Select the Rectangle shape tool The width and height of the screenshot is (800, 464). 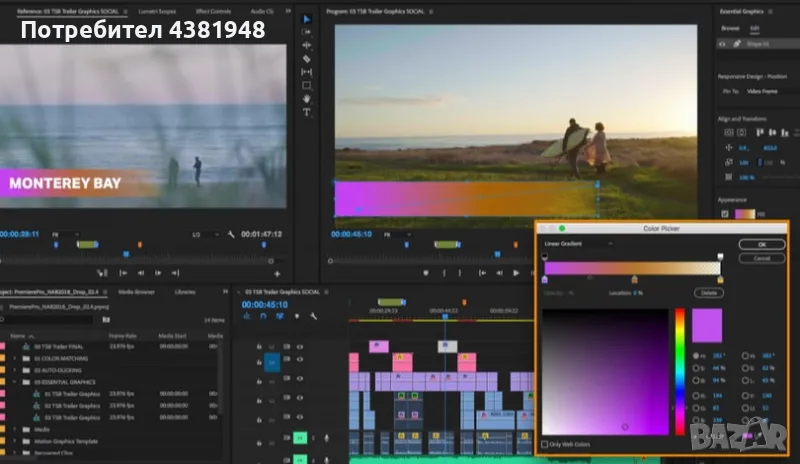pyautogui.click(x=306, y=86)
